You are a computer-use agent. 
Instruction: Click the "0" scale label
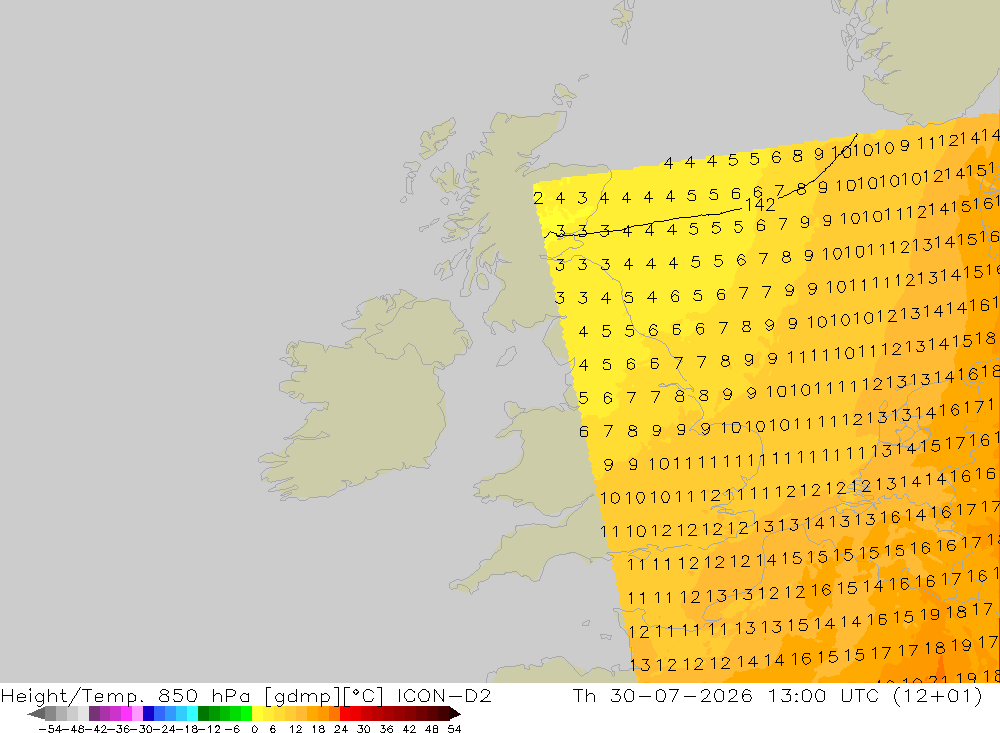click(x=254, y=729)
